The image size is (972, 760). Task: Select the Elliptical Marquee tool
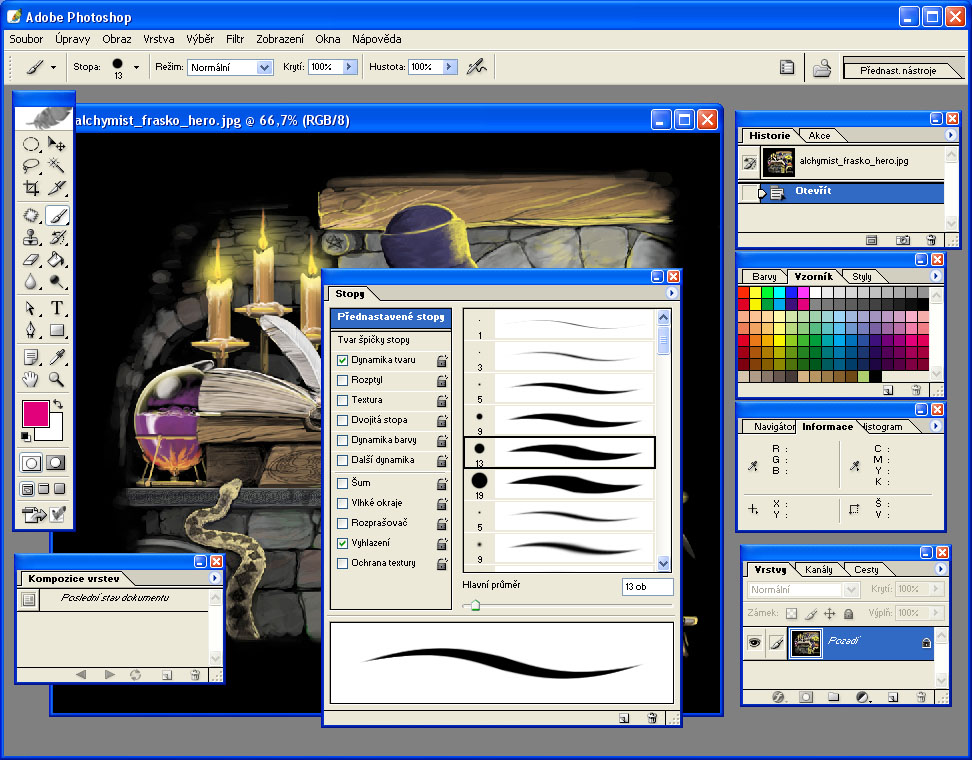point(31,144)
